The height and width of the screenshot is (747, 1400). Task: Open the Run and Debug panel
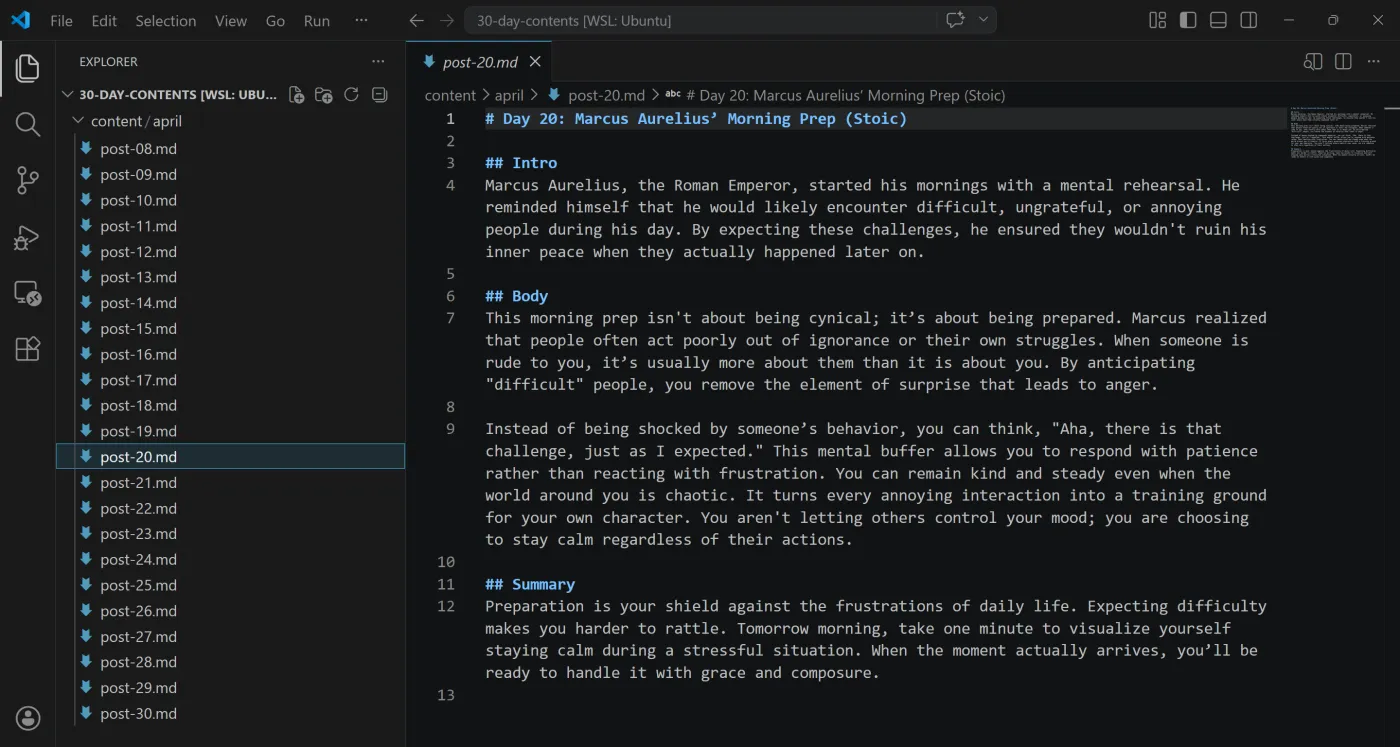(x=27, y=237)
